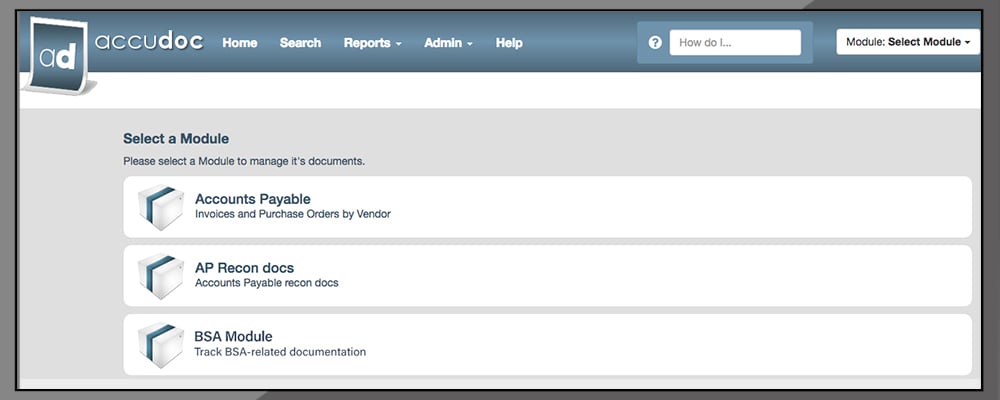Open the Module: Select Module dropdown
Viewport: 1000px width, 400px height.
point(907,42)
